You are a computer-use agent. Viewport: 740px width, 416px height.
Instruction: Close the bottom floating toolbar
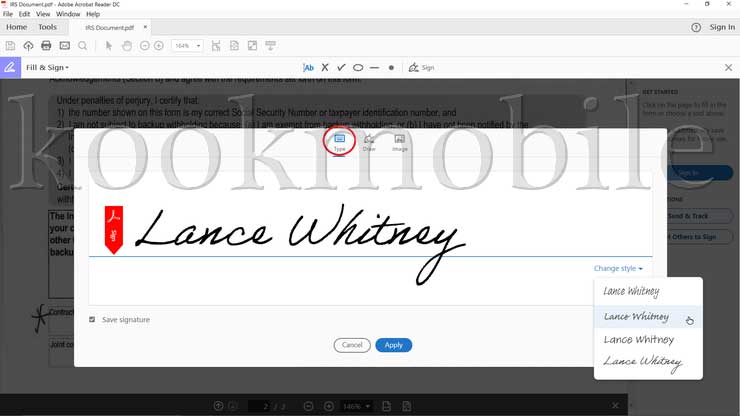point(615,406)
